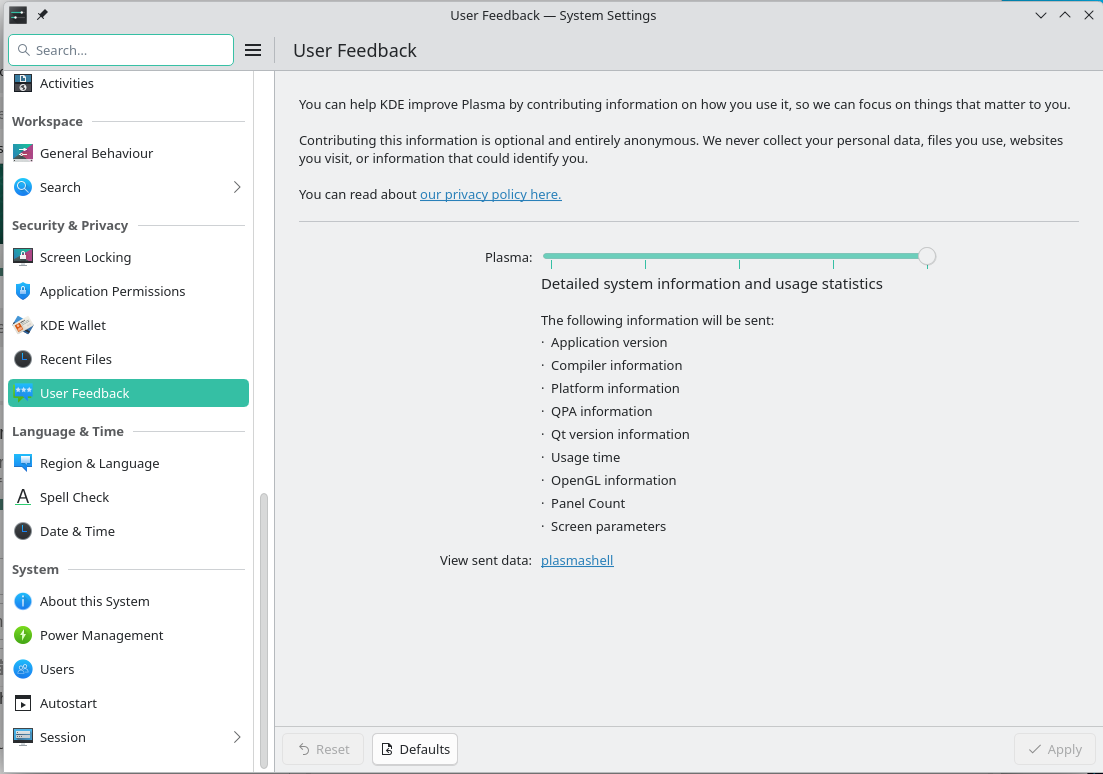The height and width of the screenshot is (774, 1103).
Task: Open General Behaviour settings icon
Action: point(23,153)
